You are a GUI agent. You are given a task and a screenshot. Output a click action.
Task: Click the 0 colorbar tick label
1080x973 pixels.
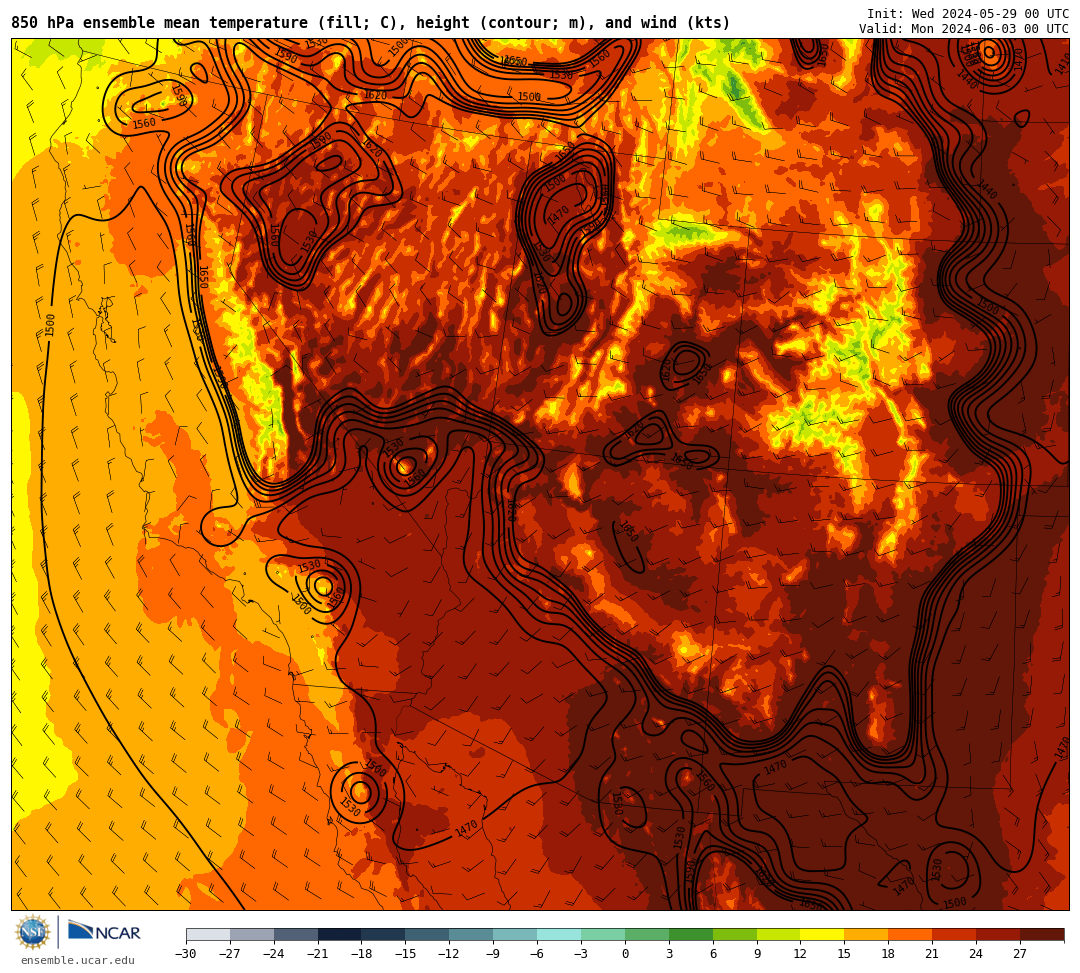point(625,954)
